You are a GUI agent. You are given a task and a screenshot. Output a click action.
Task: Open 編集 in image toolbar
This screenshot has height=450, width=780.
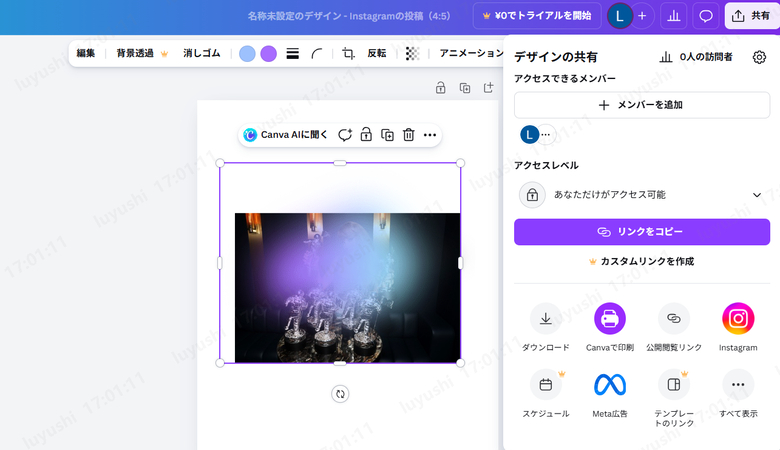coord(86,53)
